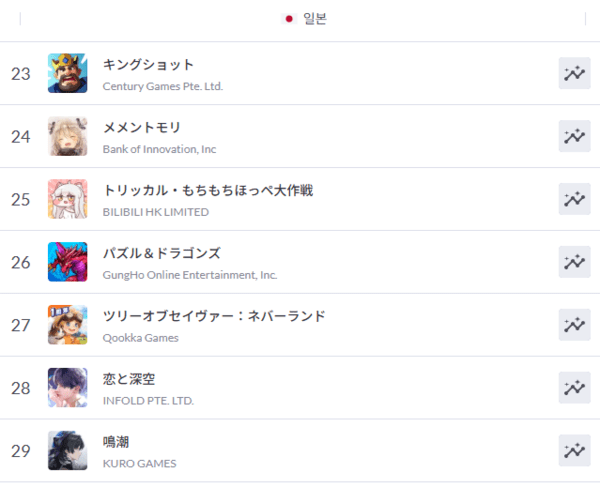600x488 pixels.
Task: Click publisher KURO GAMES
Action: click(x=140, y=464)
